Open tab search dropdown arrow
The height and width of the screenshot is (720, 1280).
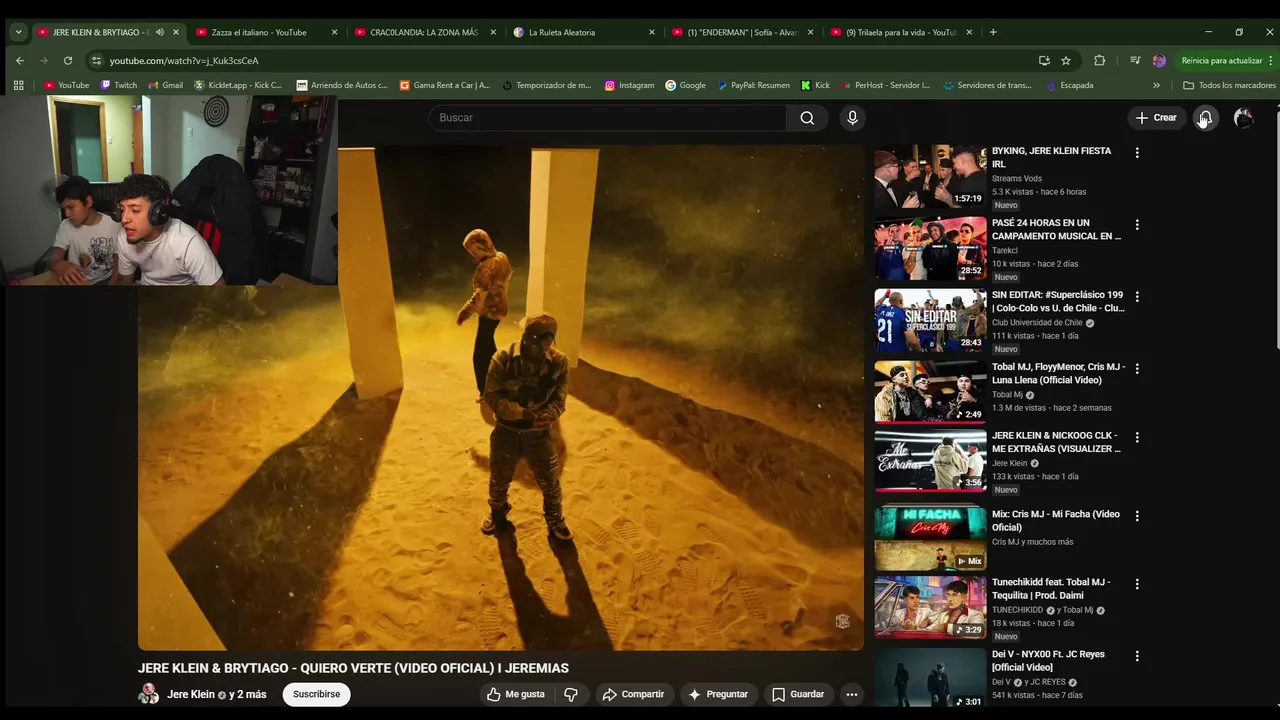click(18, 32)
